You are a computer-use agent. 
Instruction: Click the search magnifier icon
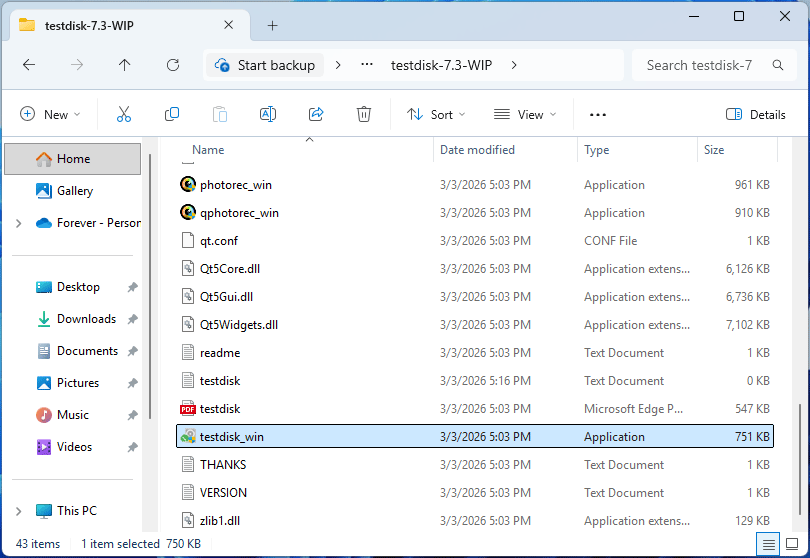777,65
